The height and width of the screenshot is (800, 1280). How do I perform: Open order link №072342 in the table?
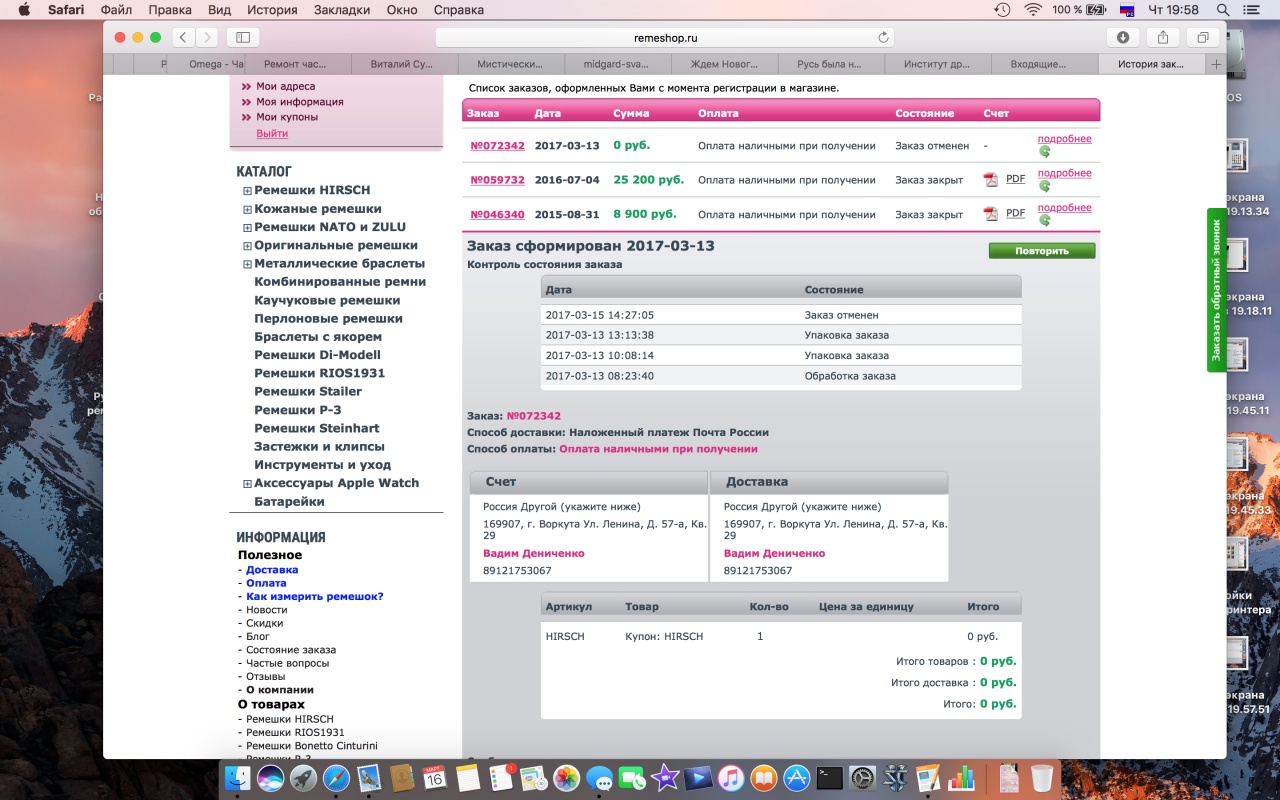tap(497, 146)
